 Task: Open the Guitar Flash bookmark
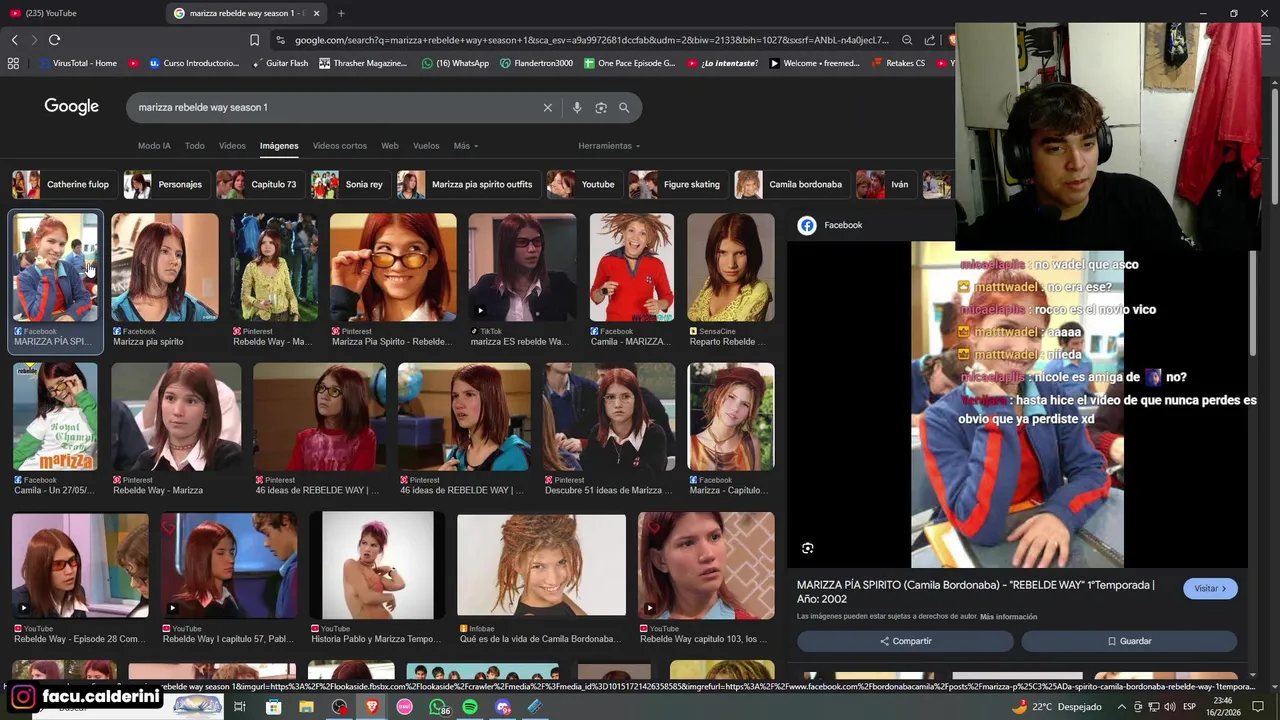pyautogui.click(x=279, y=63)
